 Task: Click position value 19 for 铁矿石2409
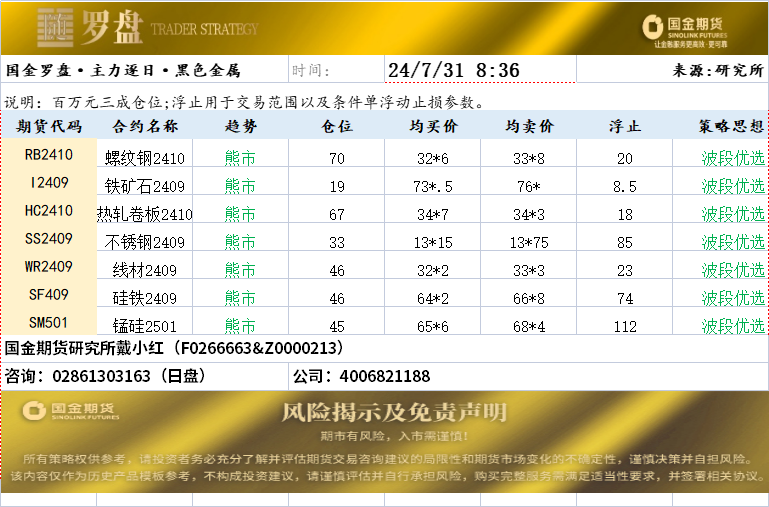(x=337, y=187)
